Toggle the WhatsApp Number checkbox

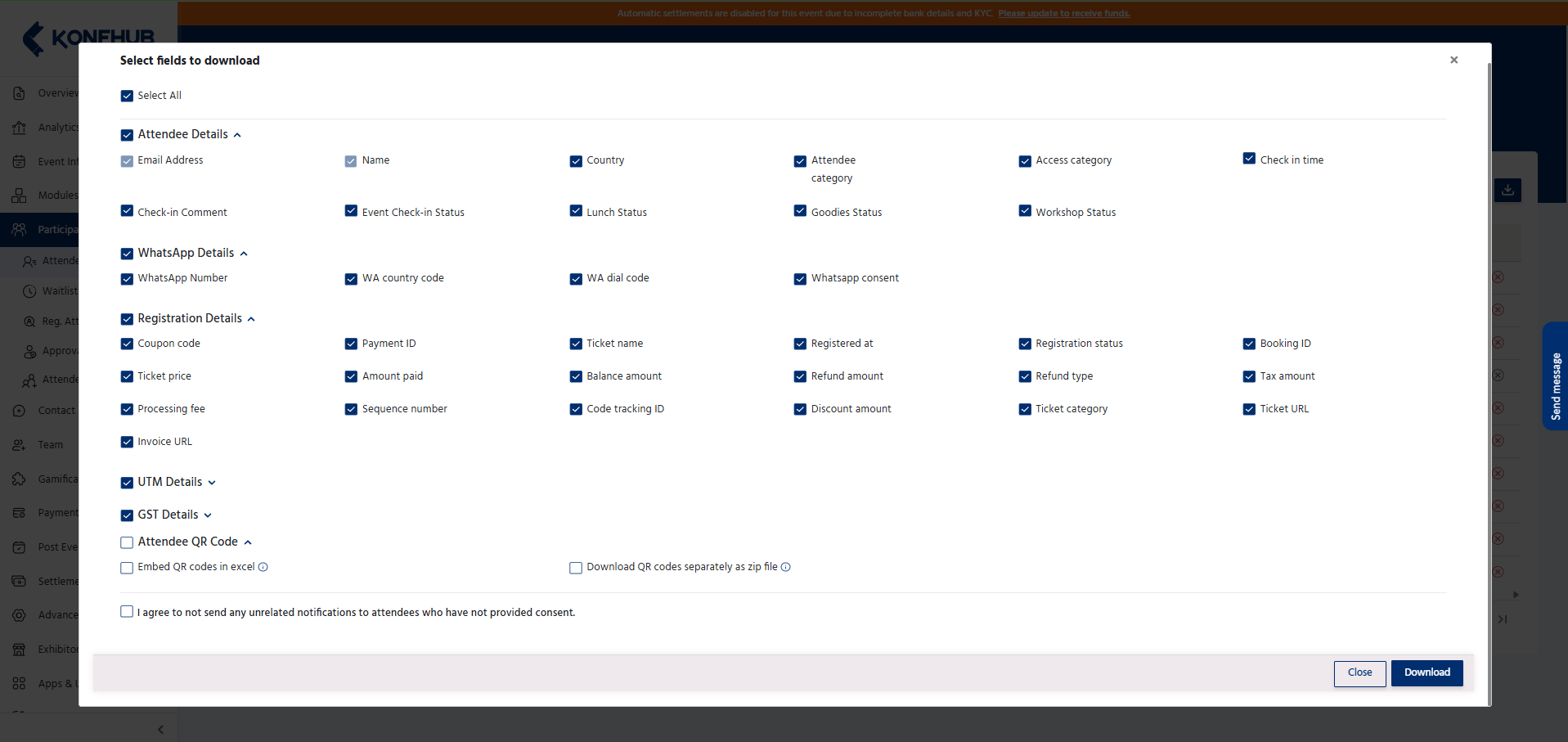[127, 279]
